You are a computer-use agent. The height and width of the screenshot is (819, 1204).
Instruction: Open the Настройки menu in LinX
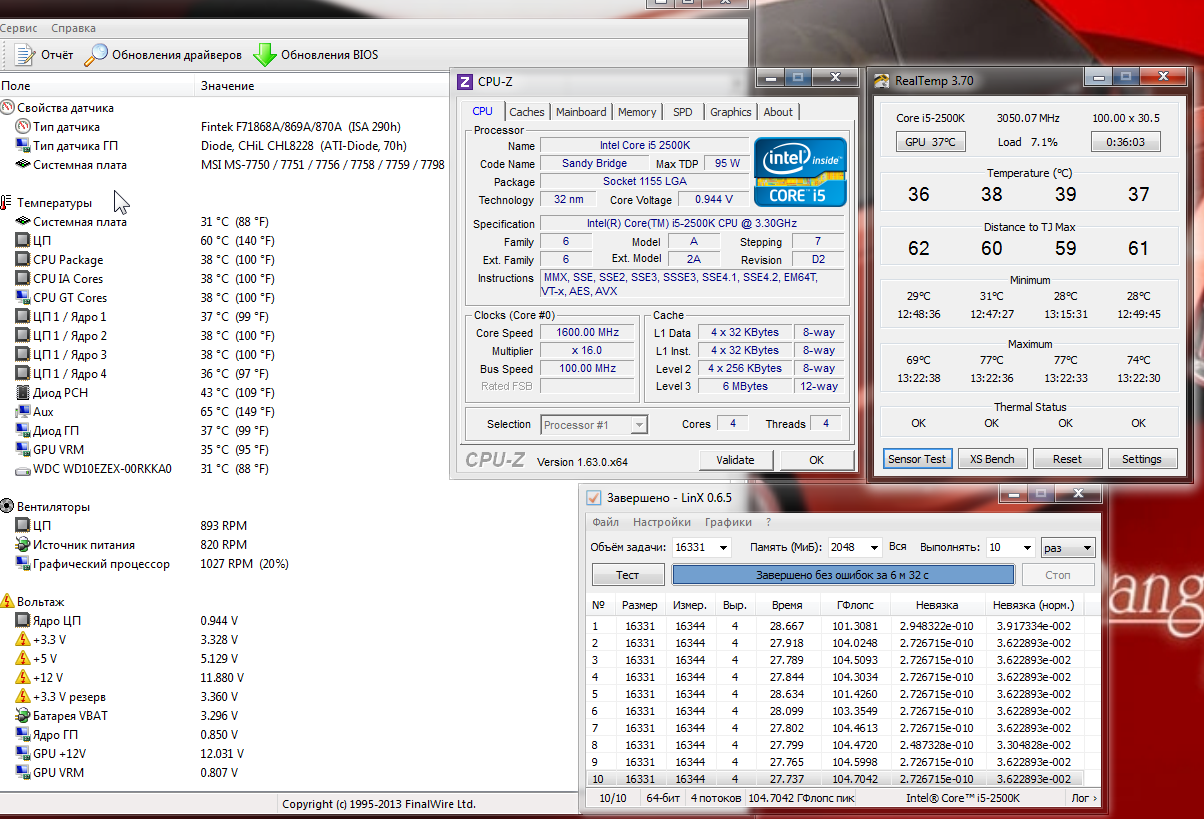click(x=662, y=522)
